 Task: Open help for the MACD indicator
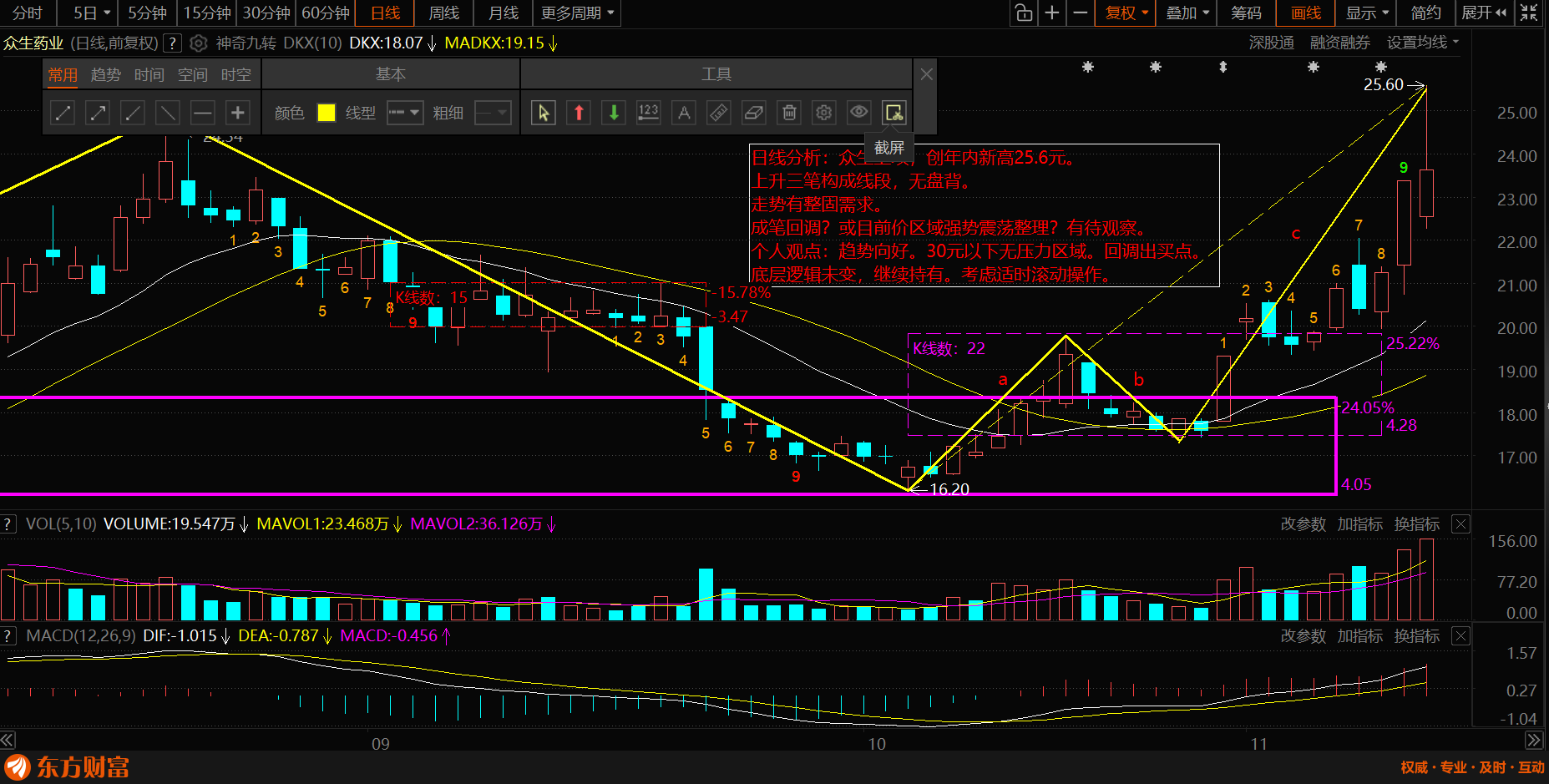click(x=8, y=636)
